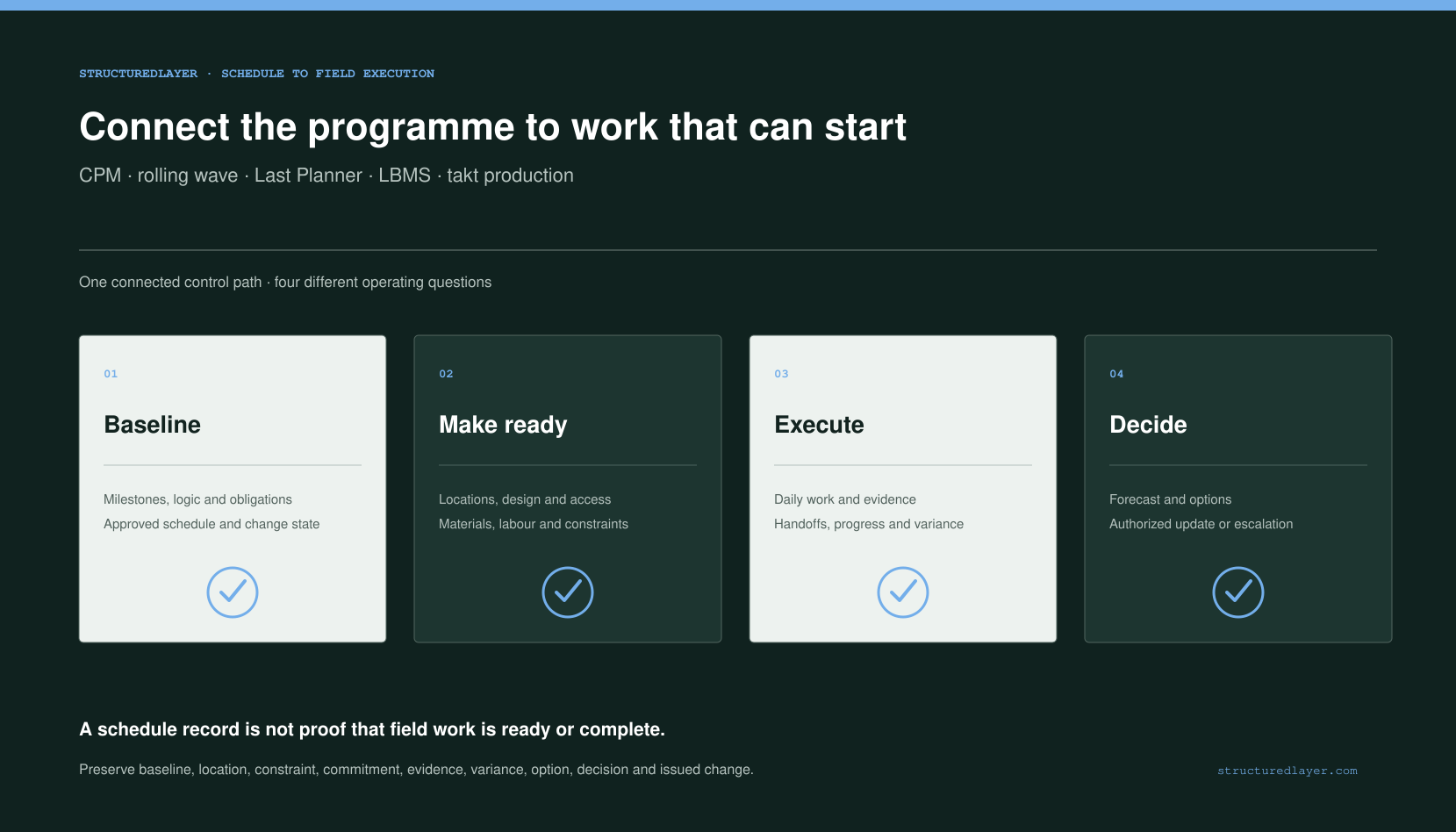Click 'Materials, labour and constraints' line
The image size is (1456, 832).
pyautogui.click(x=534, y=524)
